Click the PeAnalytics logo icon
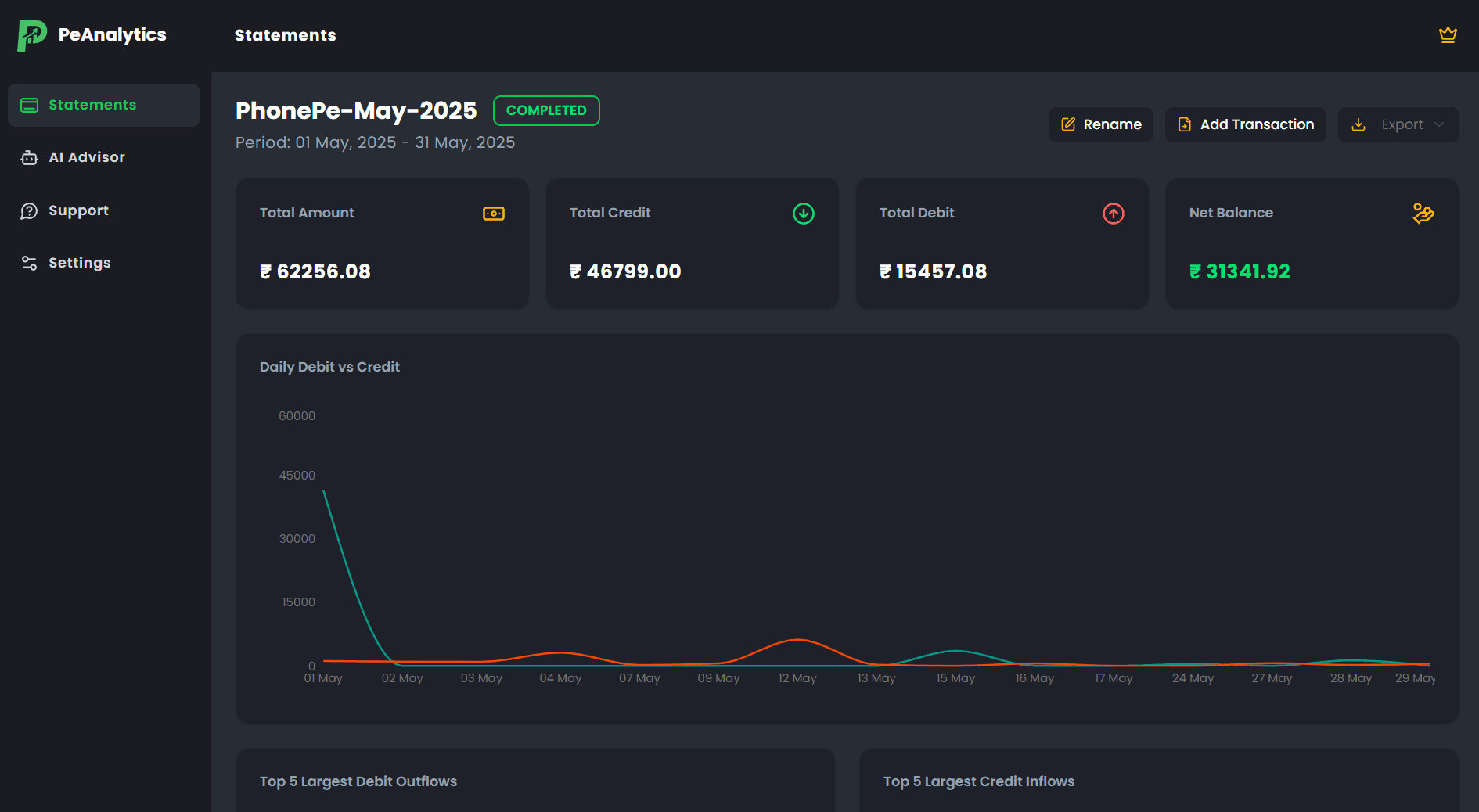The width and height of the screenshot is (1479, 812). tap(30, 34)
